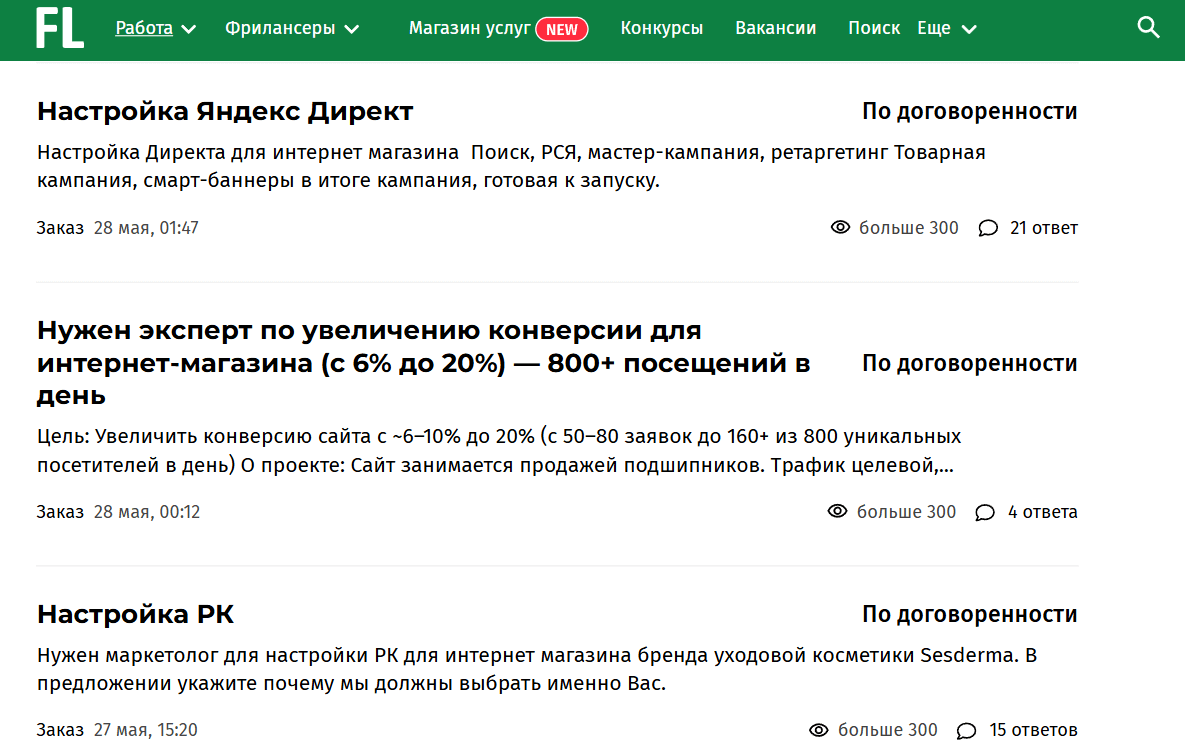Click description starting Цель: Увеличить конверсию сайта
Viewport: 1185px width, 756px height.
499,451
